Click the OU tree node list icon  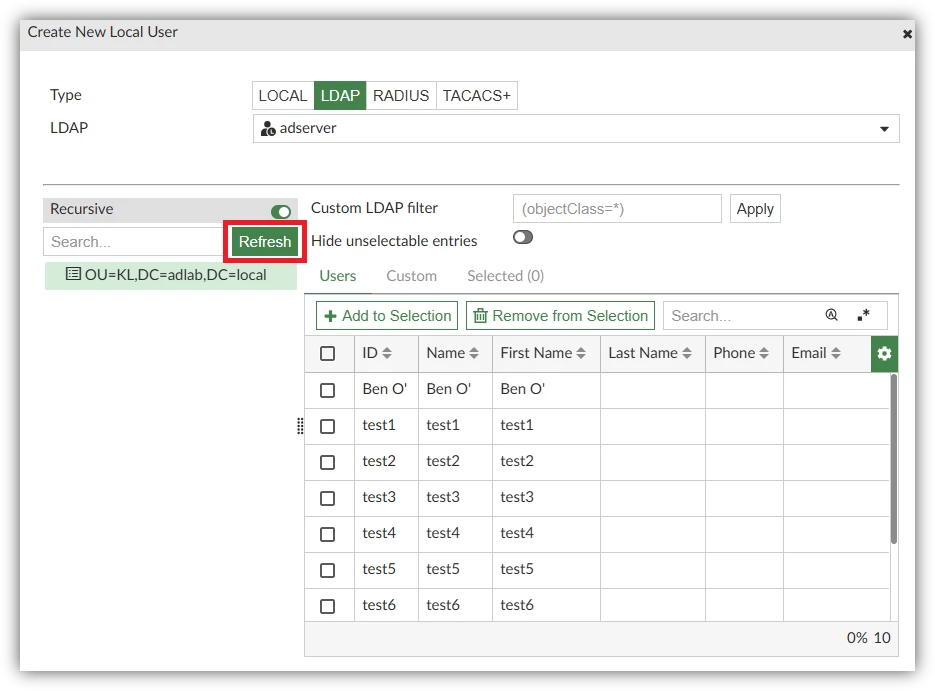73,274
